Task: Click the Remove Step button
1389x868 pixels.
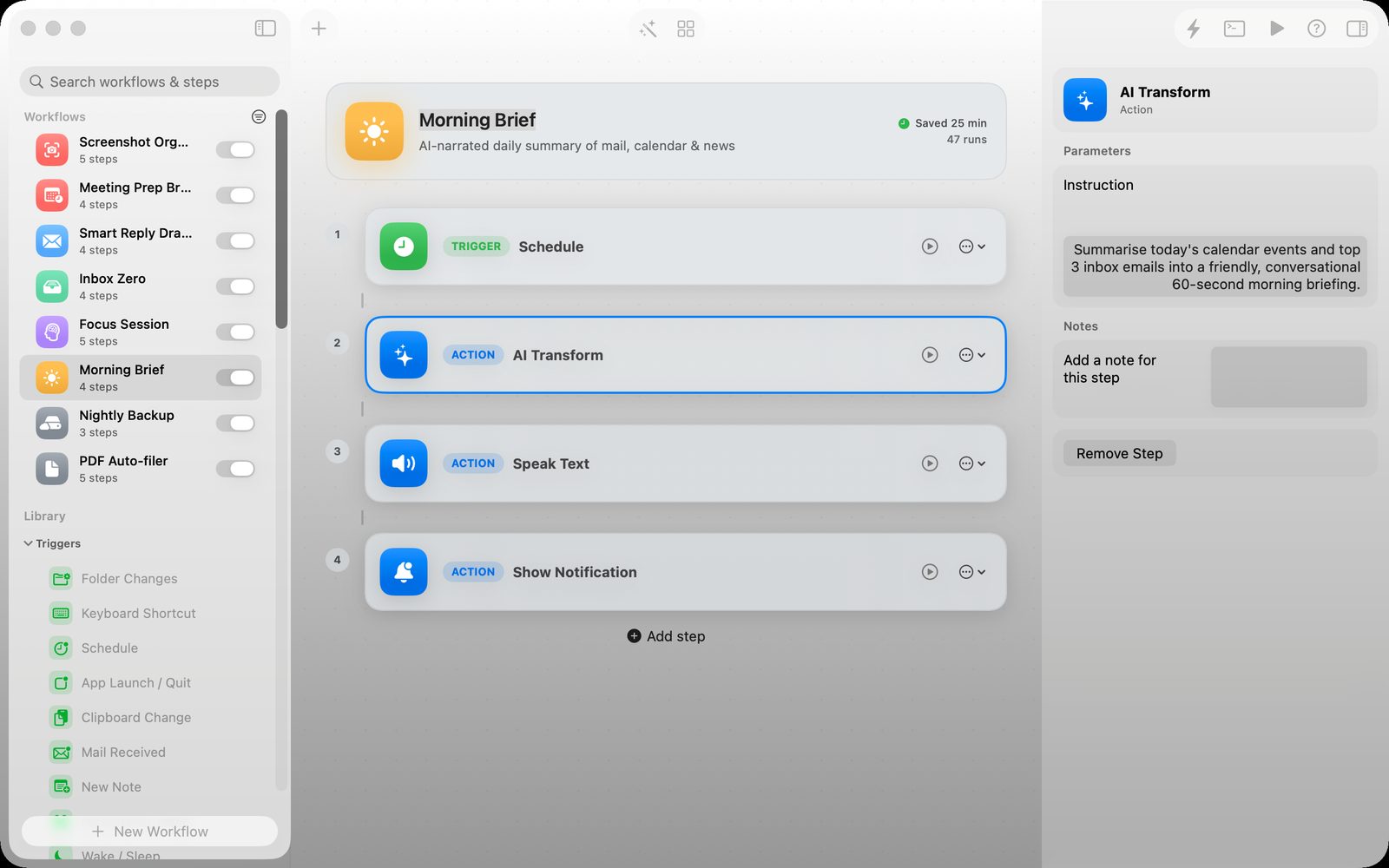Action: tap(1120, 453)
